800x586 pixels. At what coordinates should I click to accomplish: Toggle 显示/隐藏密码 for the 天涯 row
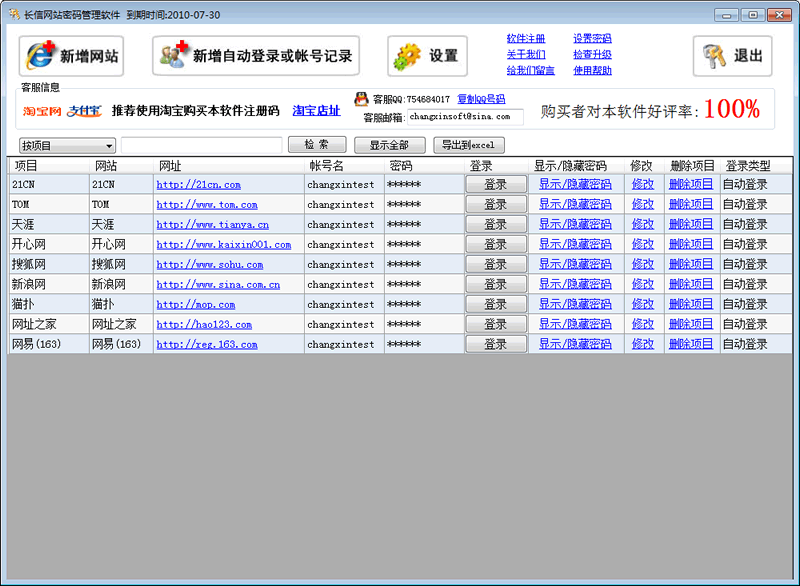576,224
